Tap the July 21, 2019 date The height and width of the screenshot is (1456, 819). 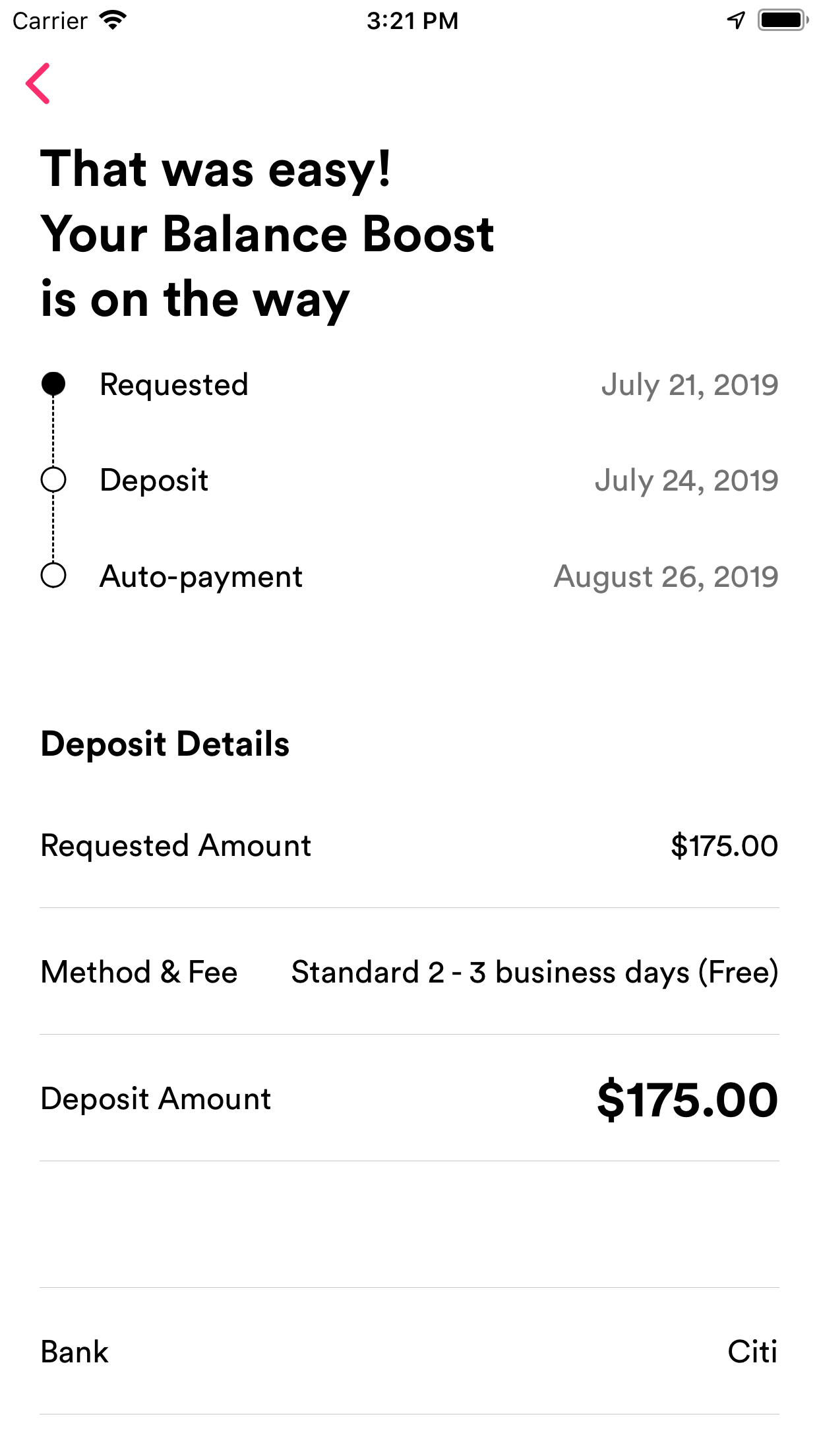click(690, 384)
